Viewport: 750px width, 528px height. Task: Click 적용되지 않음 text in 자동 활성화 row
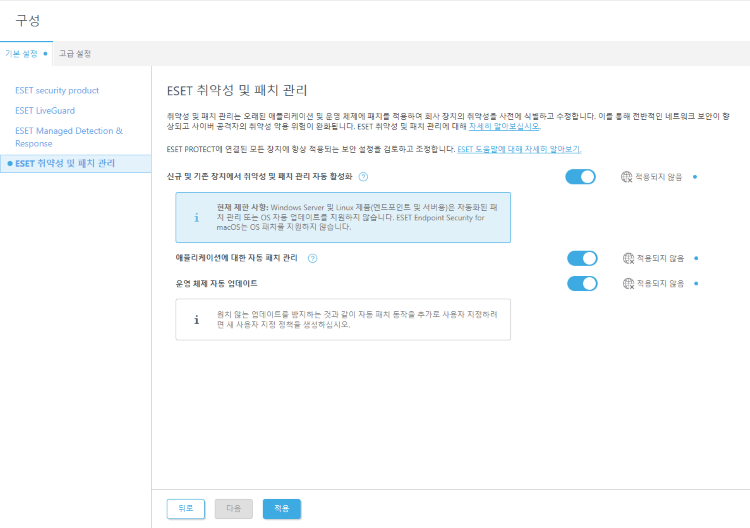(659, 177)
